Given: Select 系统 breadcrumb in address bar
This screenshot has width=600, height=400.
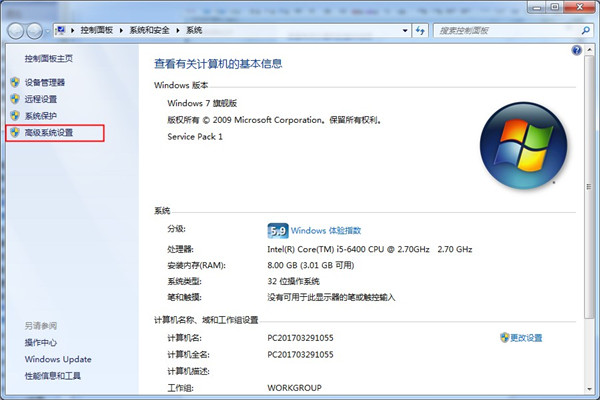Looking at the screenshot, I should tap(194, 30).
